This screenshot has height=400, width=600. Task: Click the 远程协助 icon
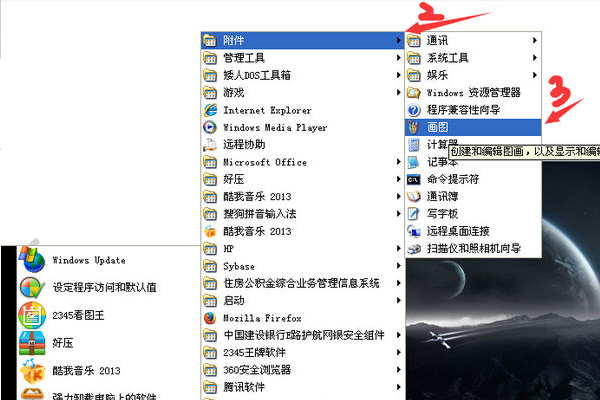click(x=210, y=144)
